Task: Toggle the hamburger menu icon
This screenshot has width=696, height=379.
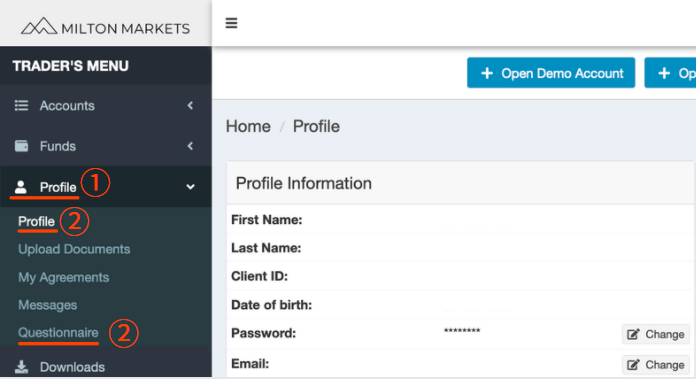Action: (231, 23)
